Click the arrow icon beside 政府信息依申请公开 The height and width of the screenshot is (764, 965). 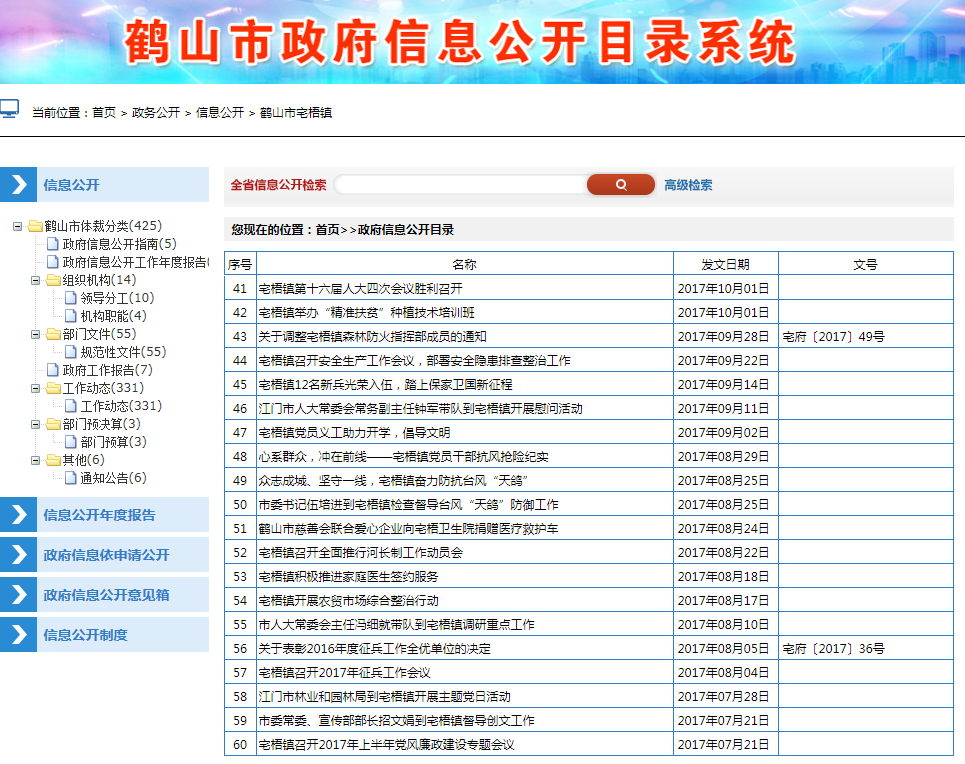click(x=18, y=555)
